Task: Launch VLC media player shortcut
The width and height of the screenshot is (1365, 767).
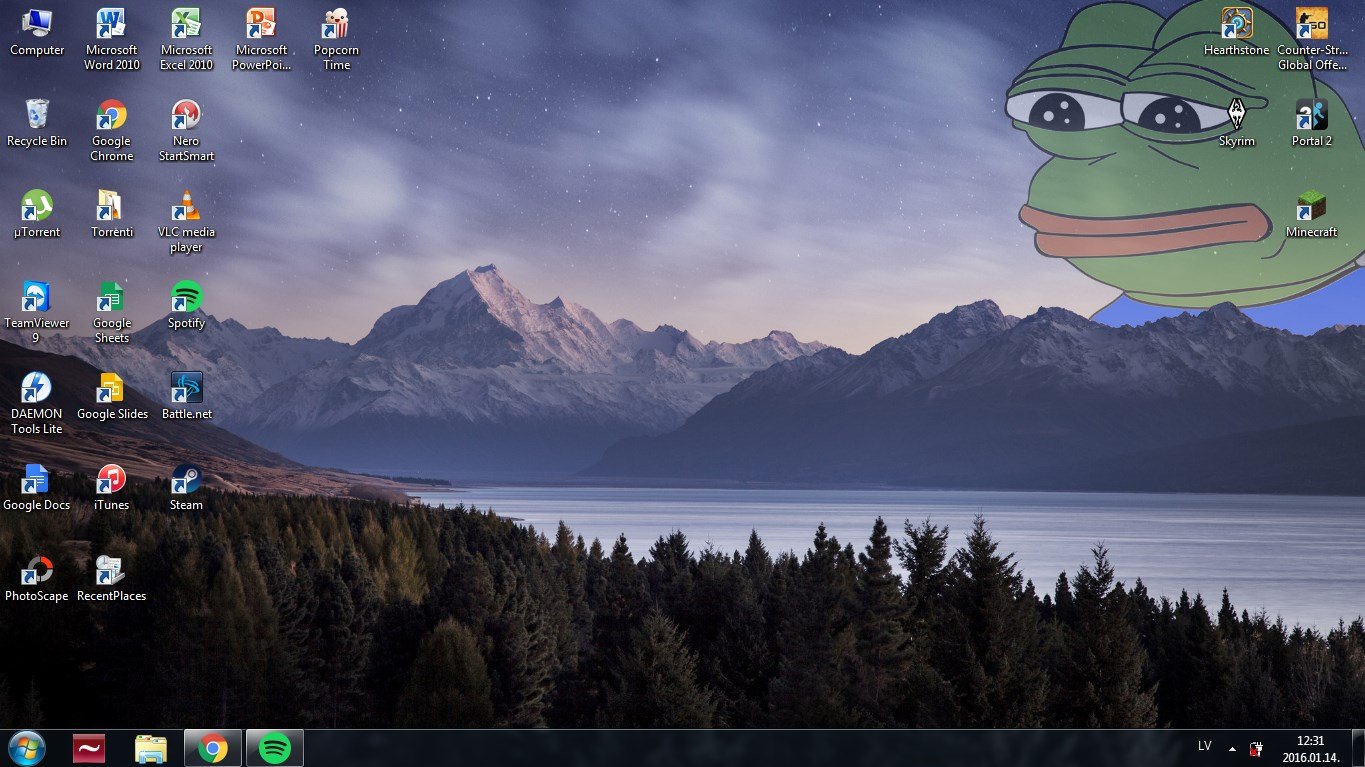Action: pyautogui.click(x=186, y=221)
